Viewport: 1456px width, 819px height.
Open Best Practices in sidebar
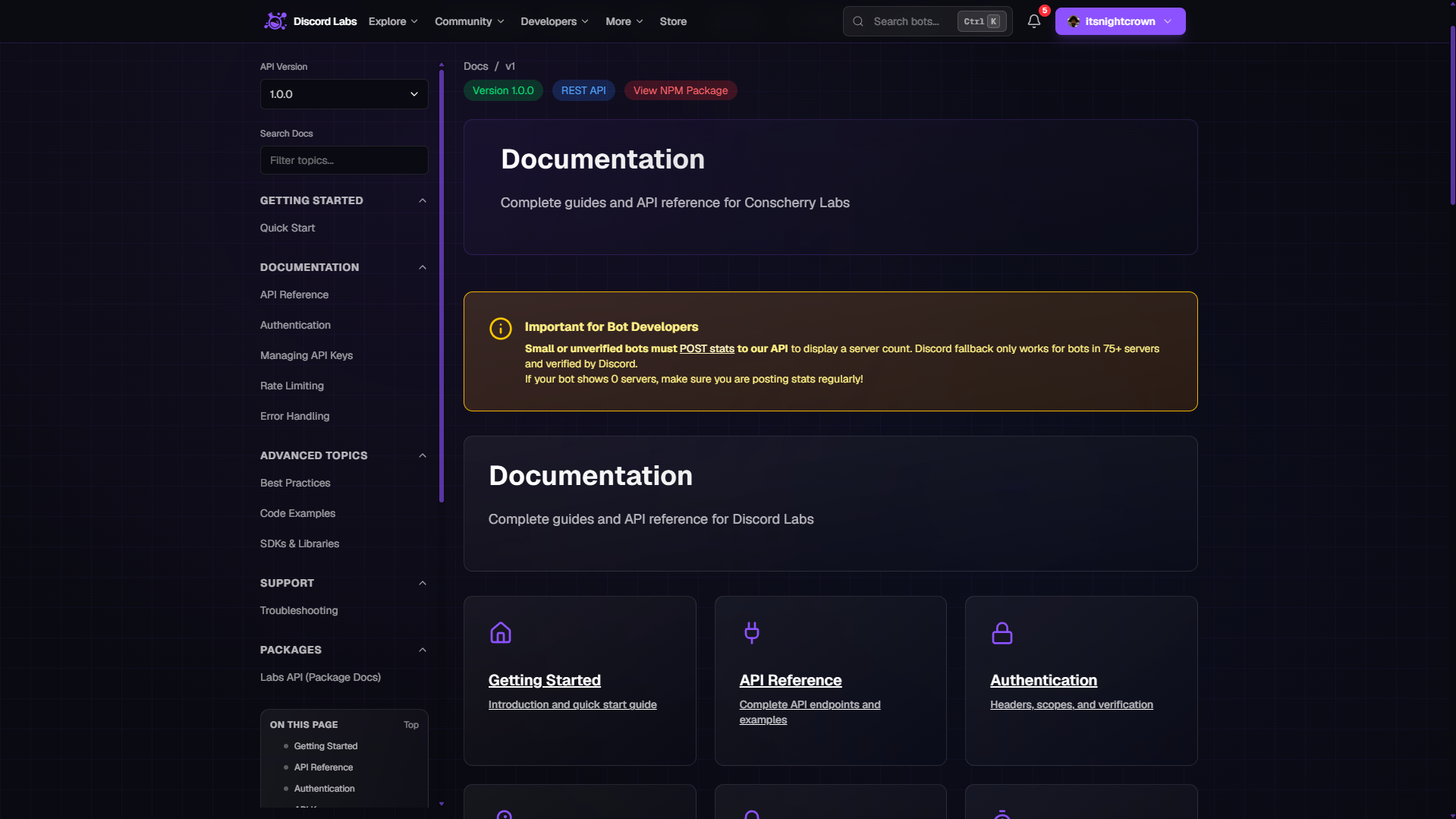pos(295,483)
